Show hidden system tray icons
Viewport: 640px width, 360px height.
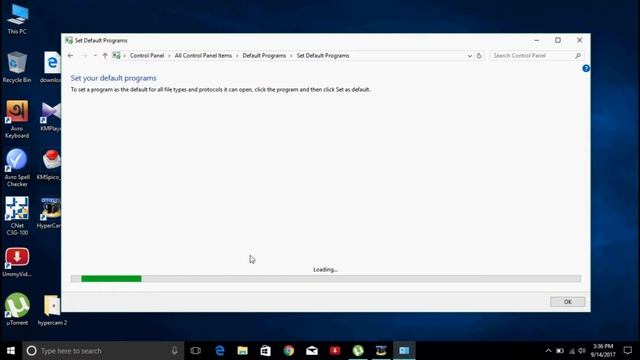coord(548,351)
